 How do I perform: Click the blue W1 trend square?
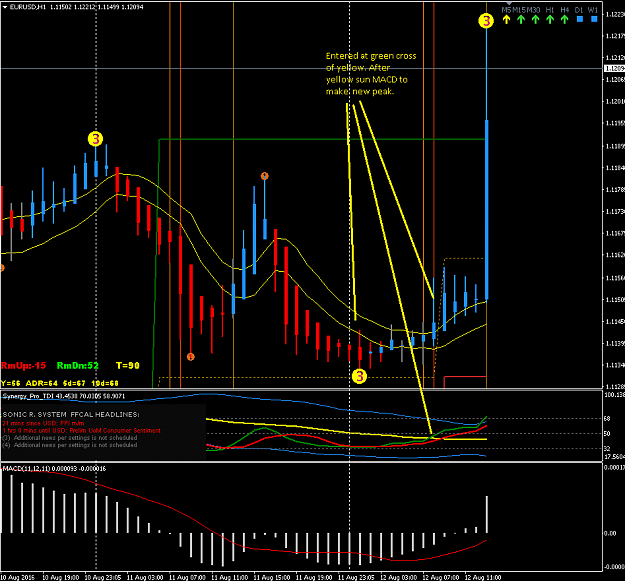(x=594, y=19)
